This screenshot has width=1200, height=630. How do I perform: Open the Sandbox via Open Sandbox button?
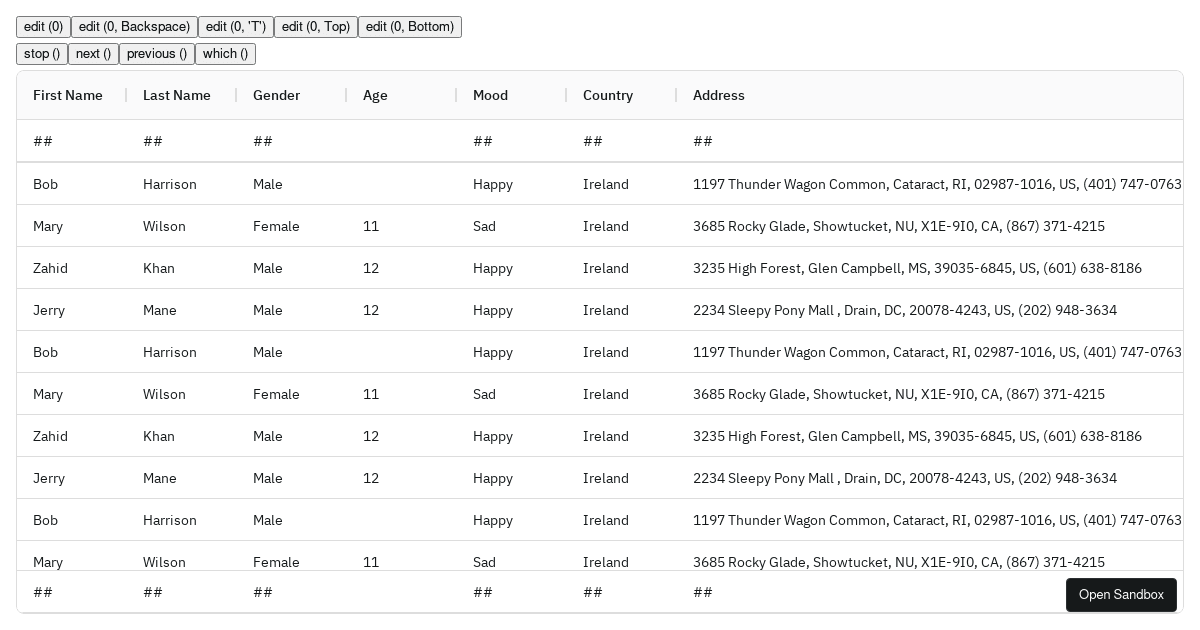click(1121, 595)
